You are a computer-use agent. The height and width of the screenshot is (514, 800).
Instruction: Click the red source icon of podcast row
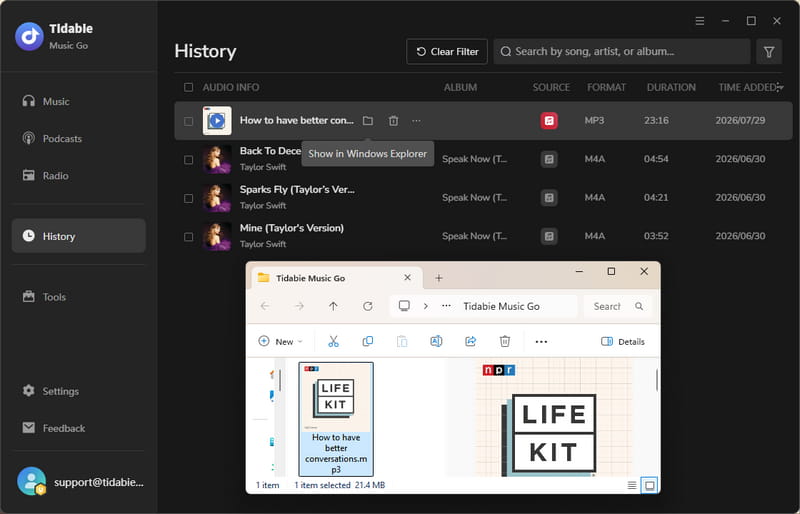click(x=549, y=120)
